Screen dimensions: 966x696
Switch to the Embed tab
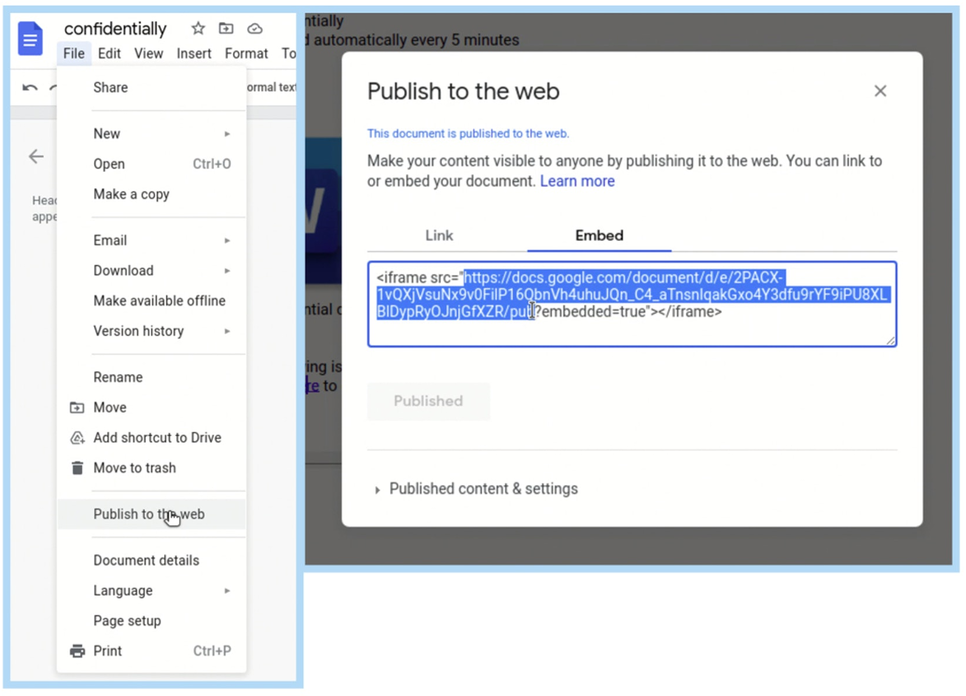599,235
